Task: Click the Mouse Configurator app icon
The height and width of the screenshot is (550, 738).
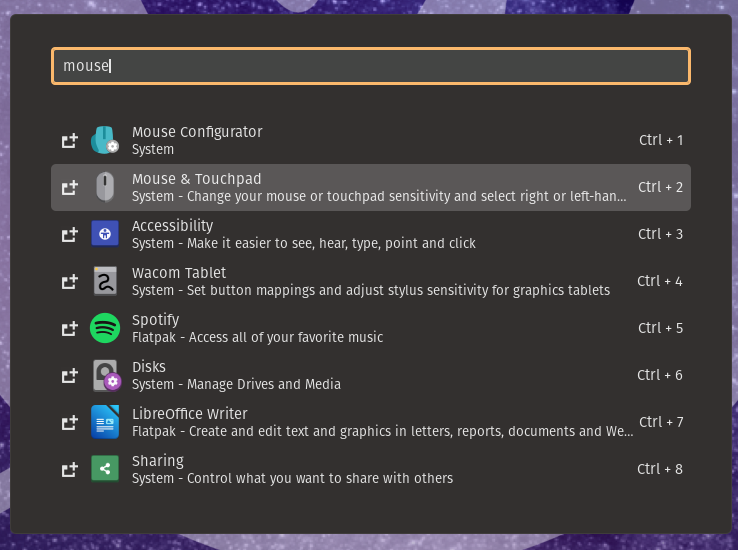Action: 105,141
